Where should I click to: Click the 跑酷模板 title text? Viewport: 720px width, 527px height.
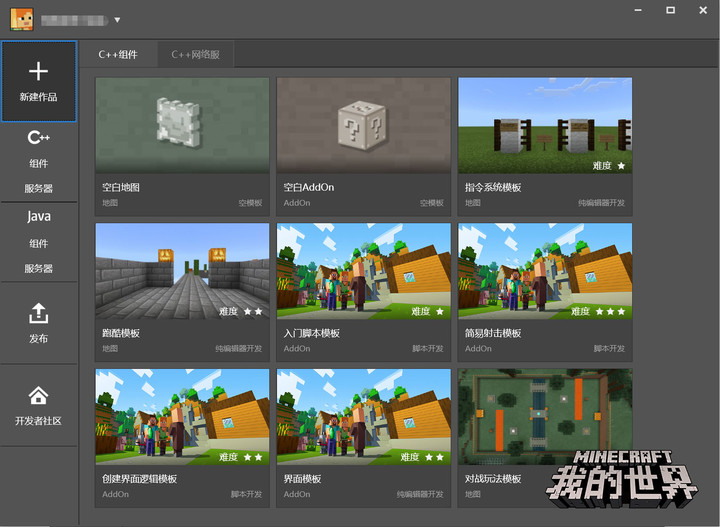[x=121, y=333]
